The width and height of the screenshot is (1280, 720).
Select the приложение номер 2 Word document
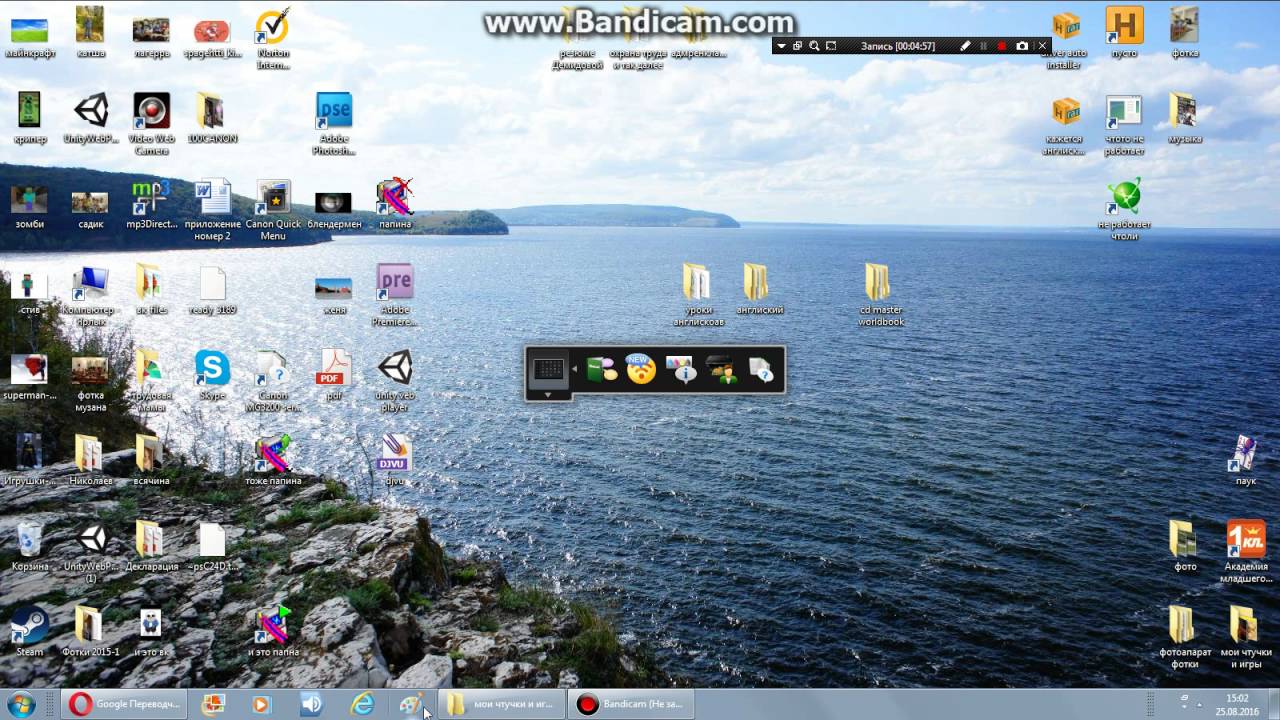212,209
